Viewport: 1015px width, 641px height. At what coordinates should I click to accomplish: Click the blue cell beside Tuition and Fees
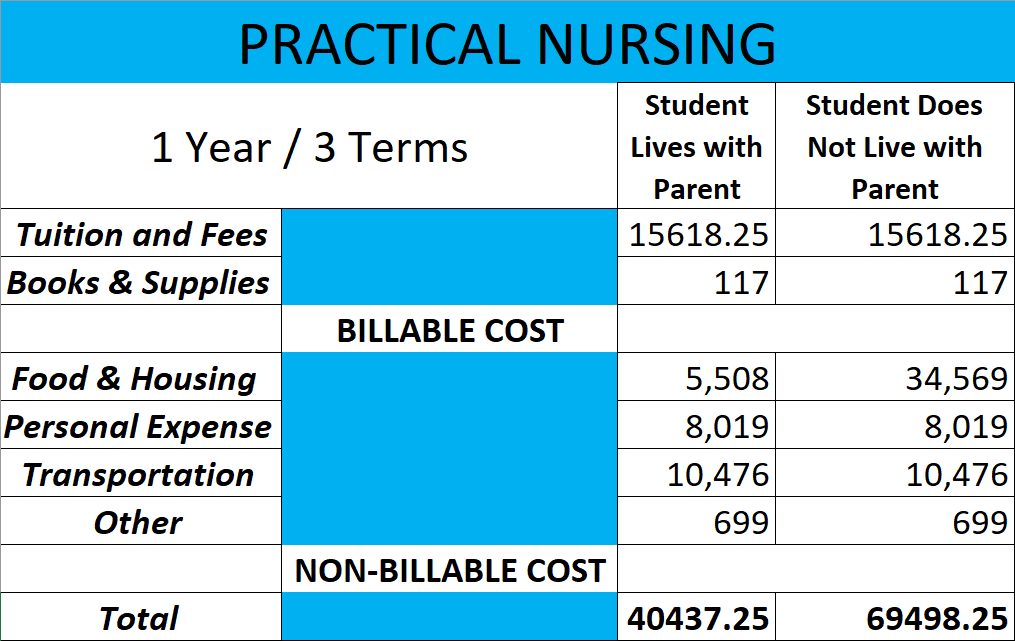(x=450, y=233)
